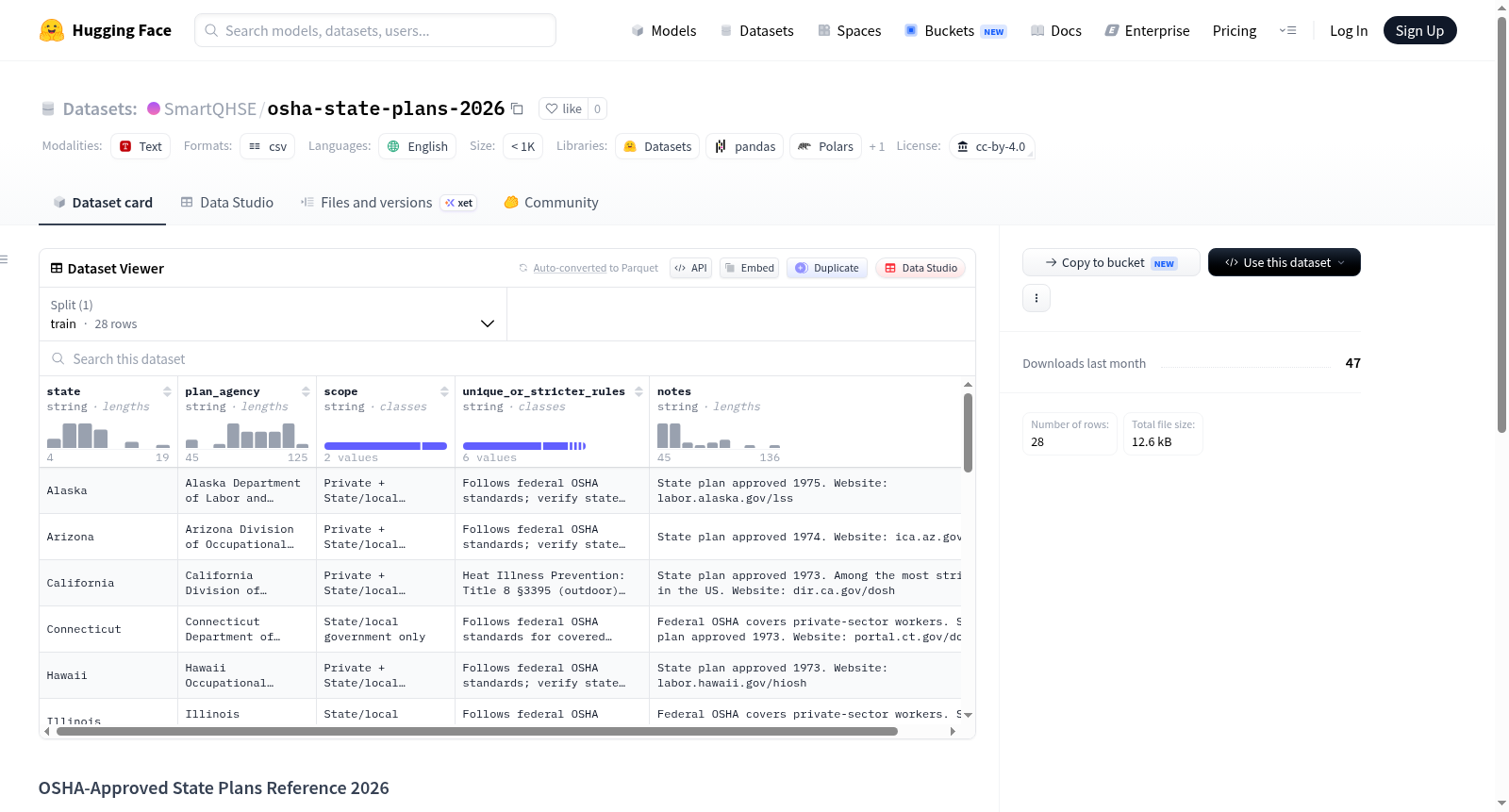Click the Copy to bucket button
The height and width of the screenshot is (812, 1509).
[1111, 262]
